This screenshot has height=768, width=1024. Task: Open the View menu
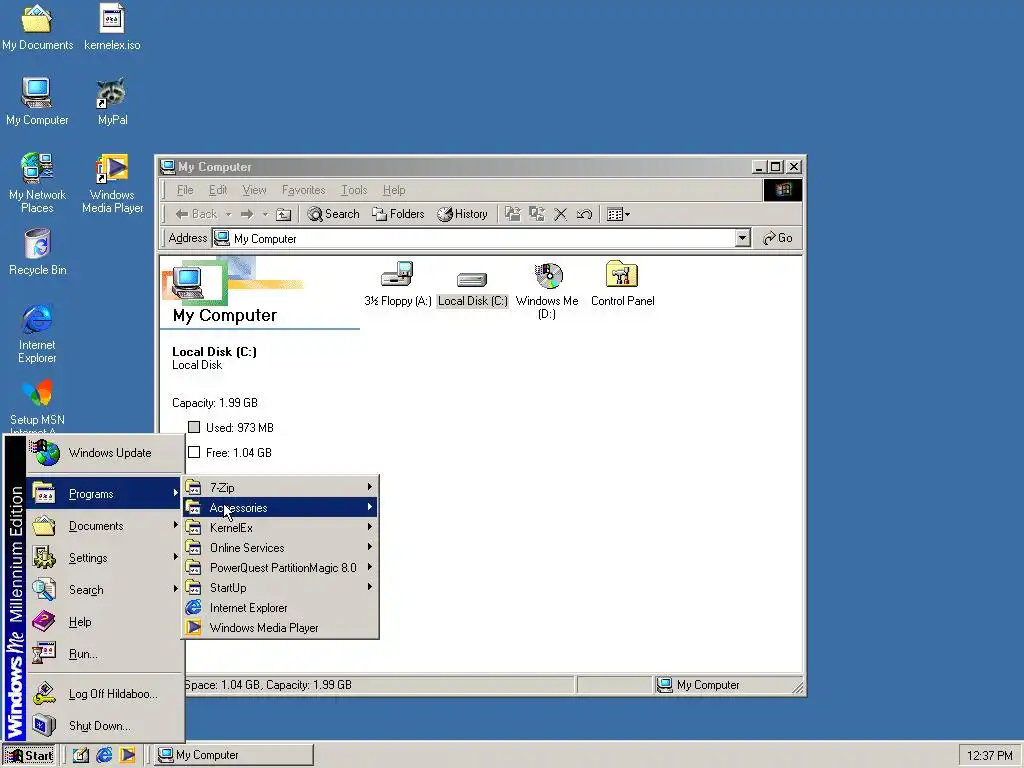(254, 190)
